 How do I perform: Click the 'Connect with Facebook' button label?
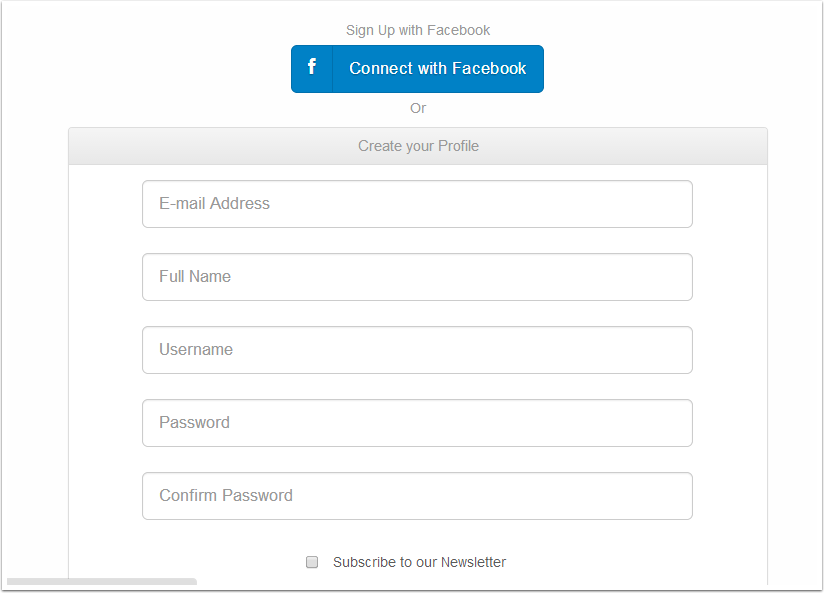click(437, 69)
